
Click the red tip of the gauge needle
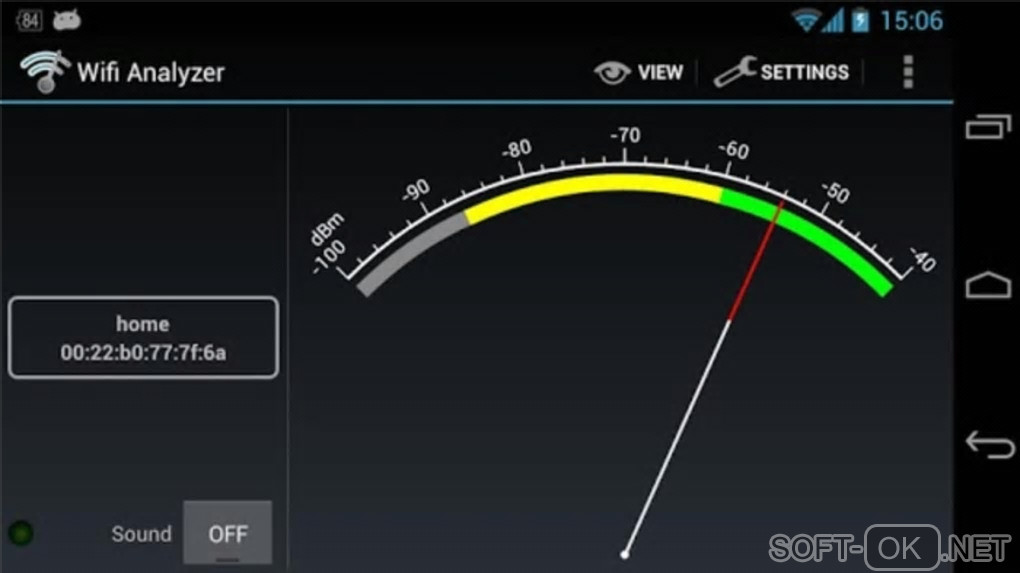point(757,261)
